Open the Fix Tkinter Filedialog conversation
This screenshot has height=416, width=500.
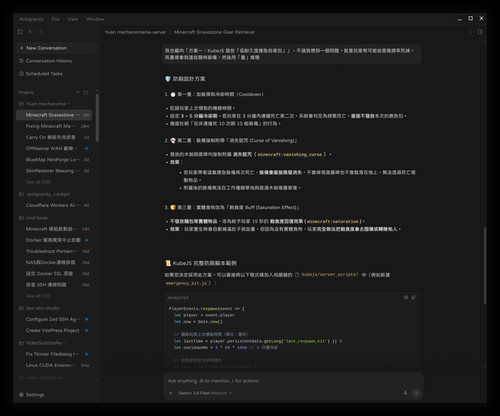pos(54,354)
